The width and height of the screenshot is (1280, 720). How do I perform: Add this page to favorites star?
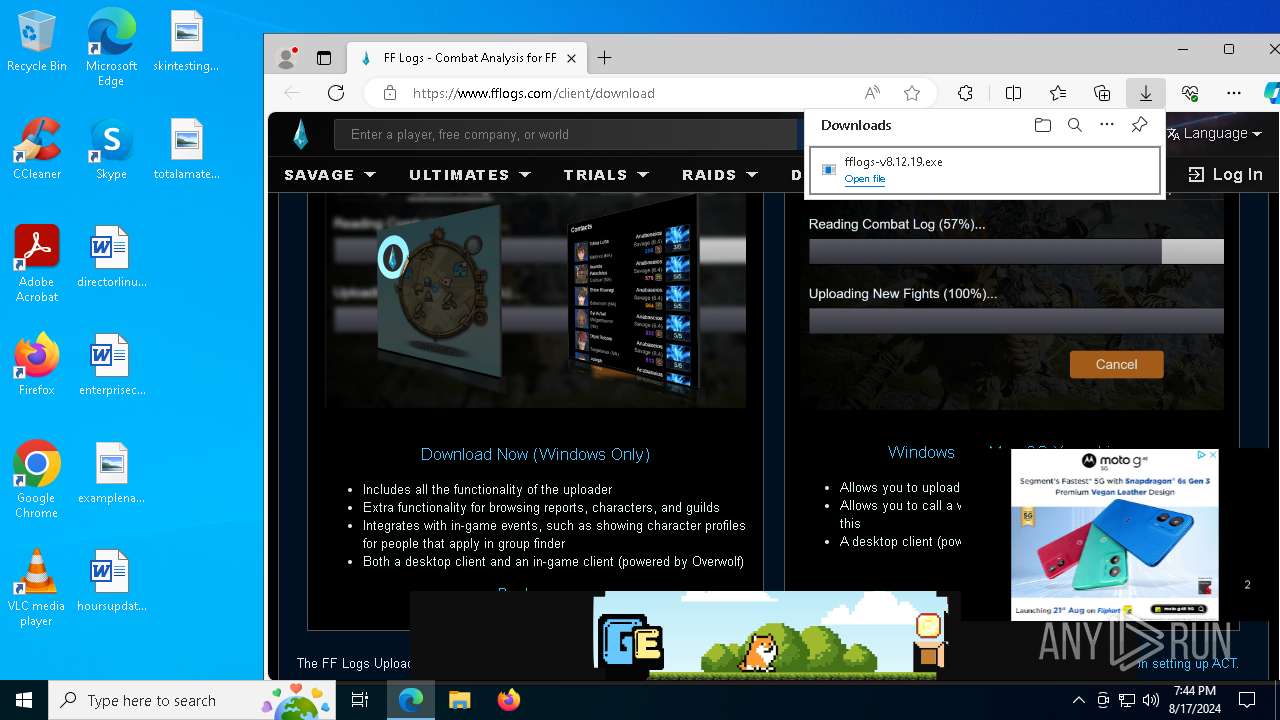pos(912,93)
